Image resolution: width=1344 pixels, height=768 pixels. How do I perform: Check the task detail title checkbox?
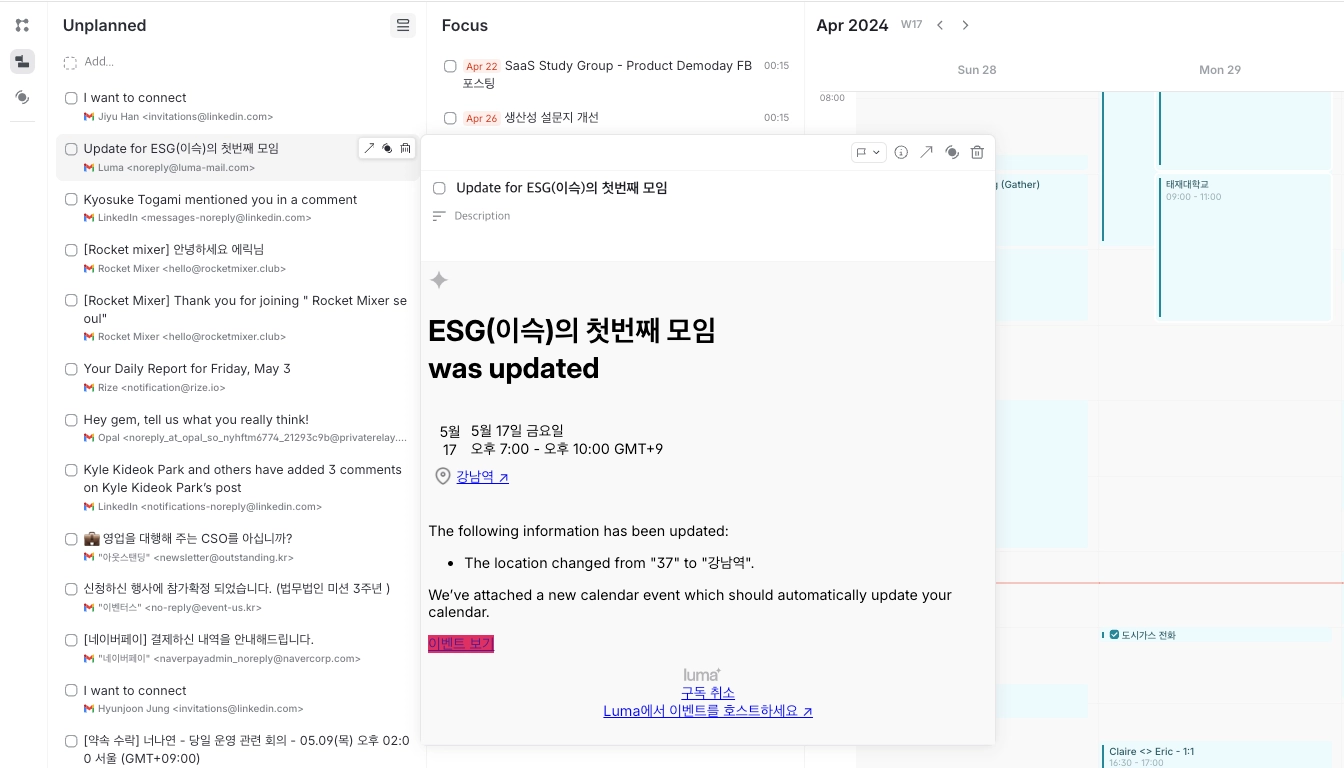(439, 188)
